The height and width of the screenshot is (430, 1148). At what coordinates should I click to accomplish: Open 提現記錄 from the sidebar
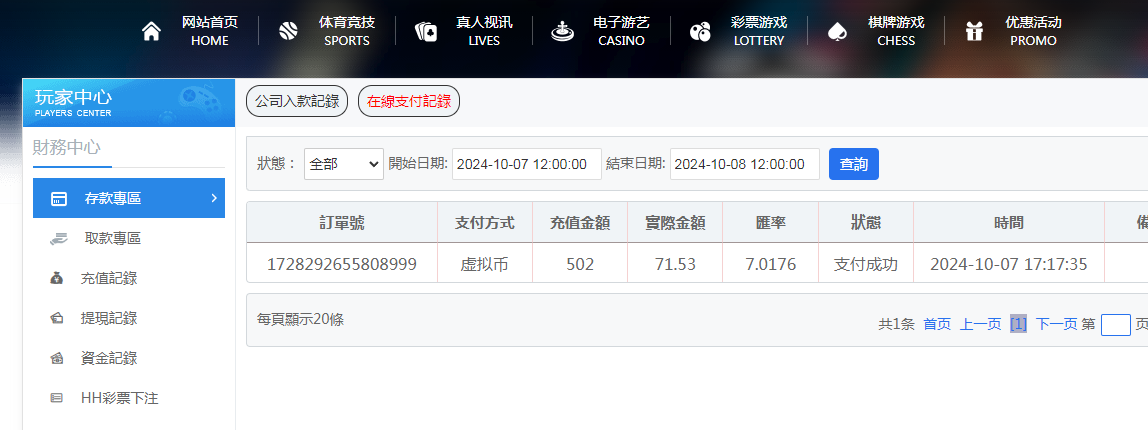(x=108, y=318)
